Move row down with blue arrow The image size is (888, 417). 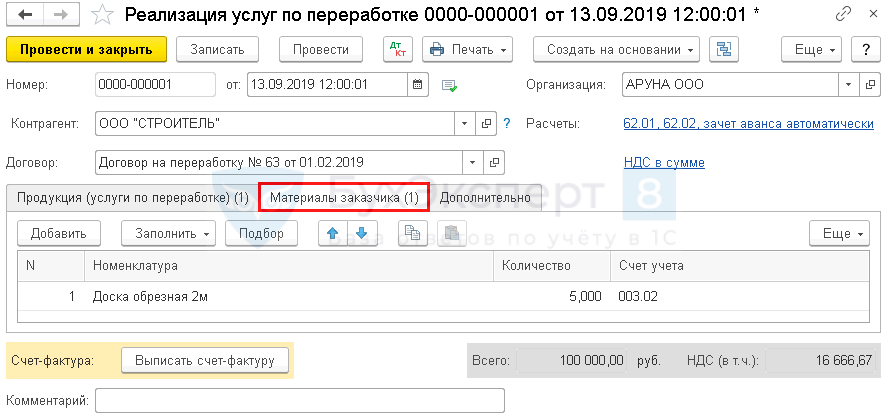(362, 233)
